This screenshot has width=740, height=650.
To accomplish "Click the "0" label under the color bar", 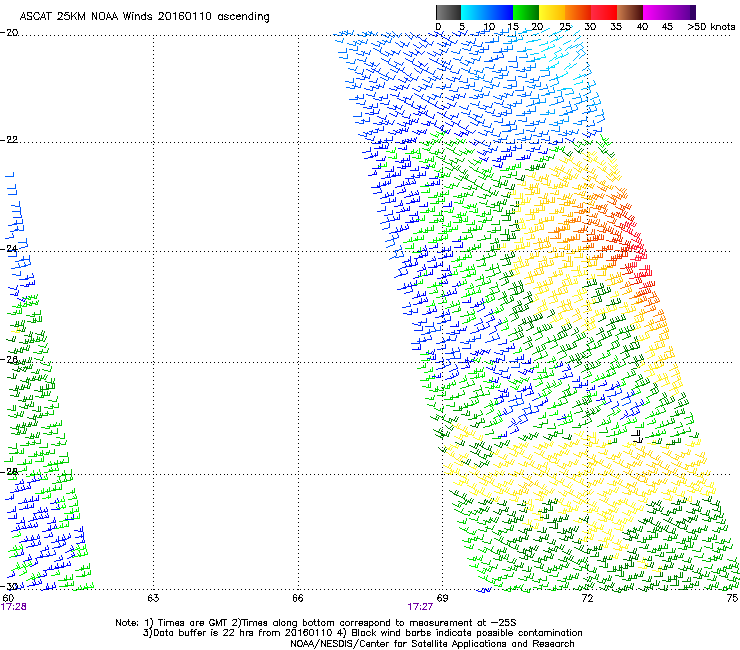I will click(x=438, y=27).
